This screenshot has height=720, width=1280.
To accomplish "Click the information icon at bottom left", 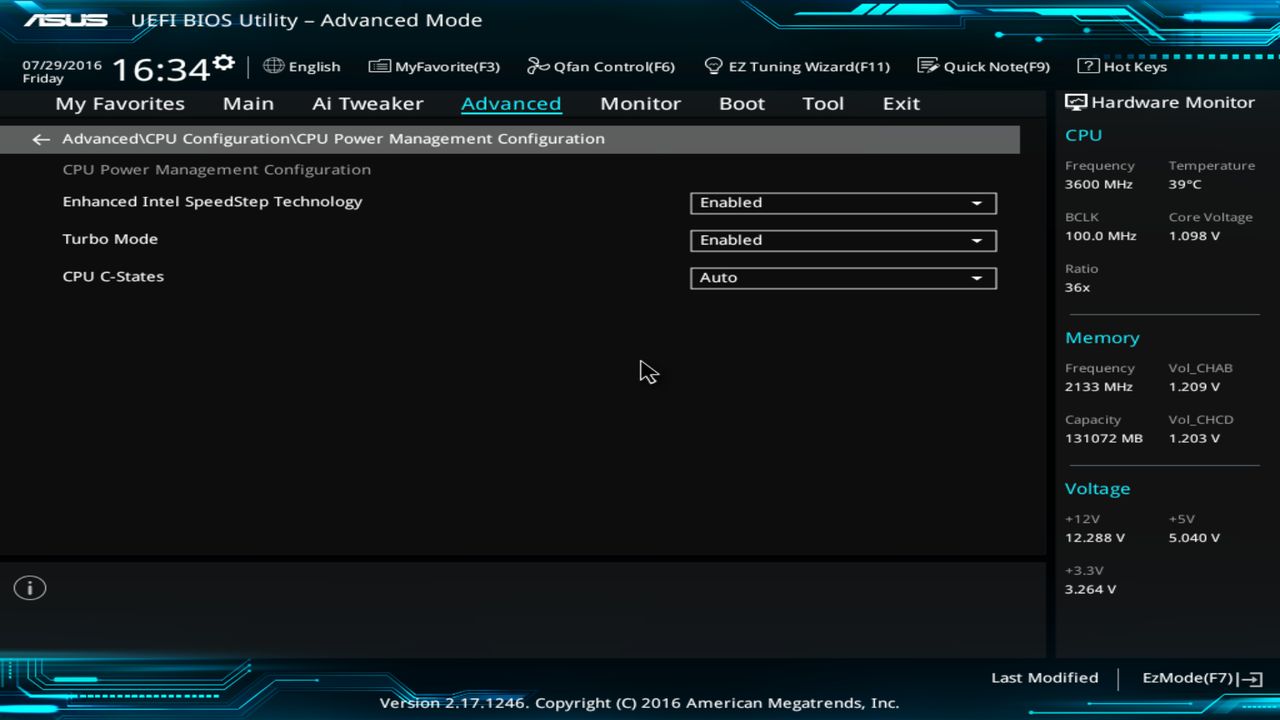I will (x=29, y=588).
